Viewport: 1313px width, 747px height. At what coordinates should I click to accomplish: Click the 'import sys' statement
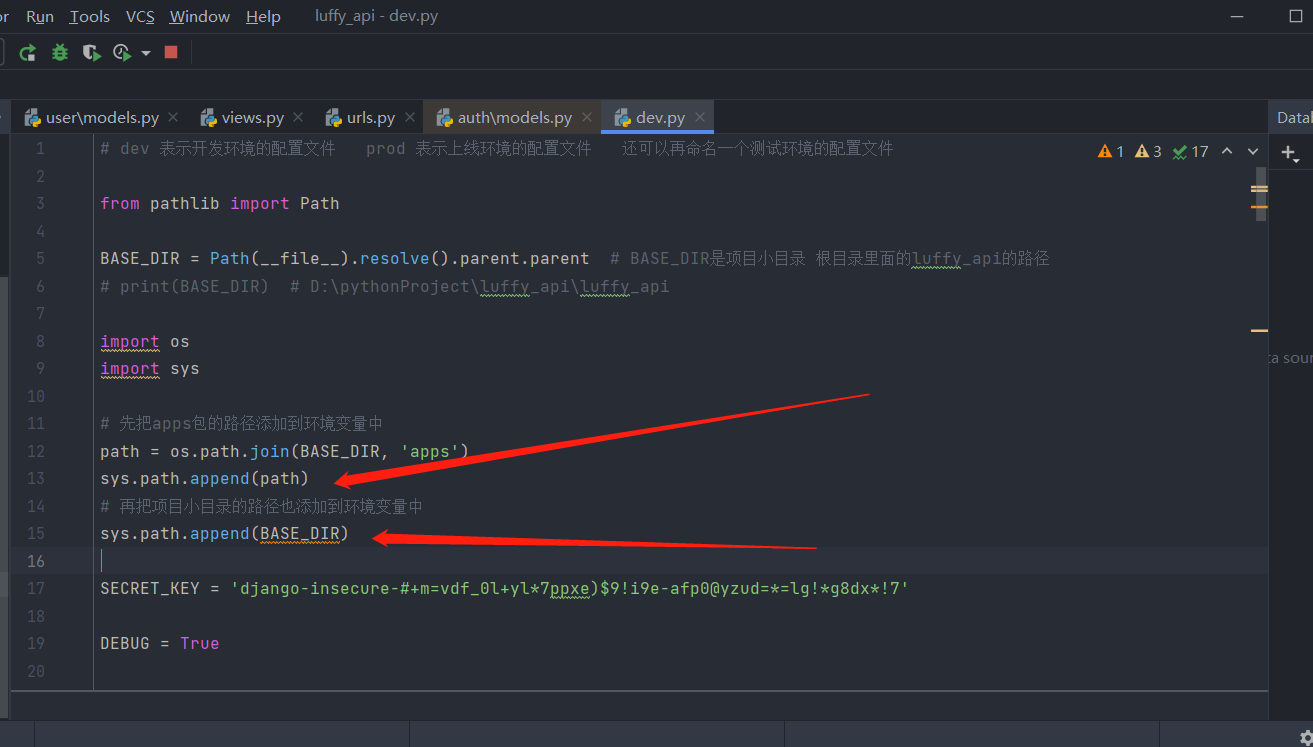click(150, 368)
